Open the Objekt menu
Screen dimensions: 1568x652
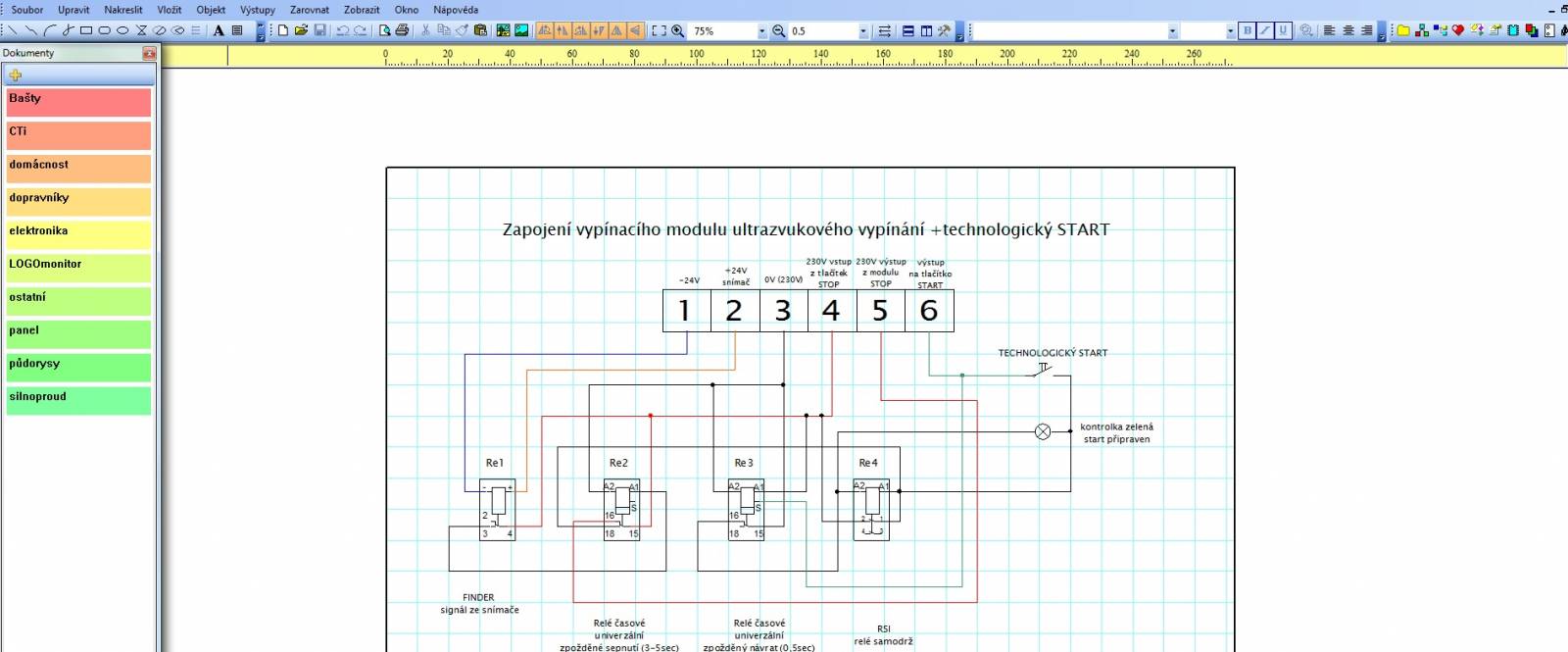coord(211,10)
